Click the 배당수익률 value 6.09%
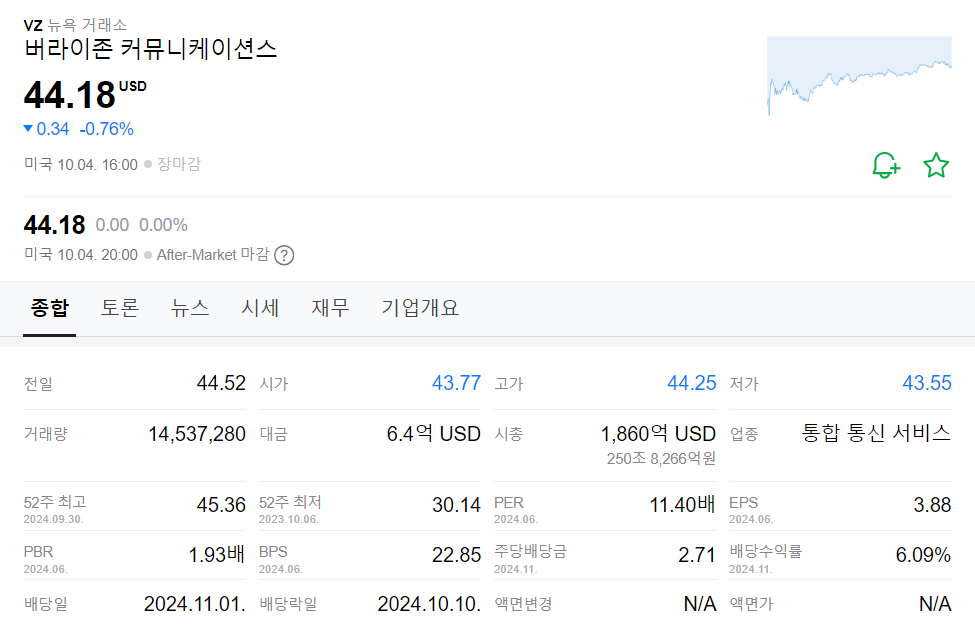Screen dimensions: 975x630 pyautogui.click(x=923, y=555)
